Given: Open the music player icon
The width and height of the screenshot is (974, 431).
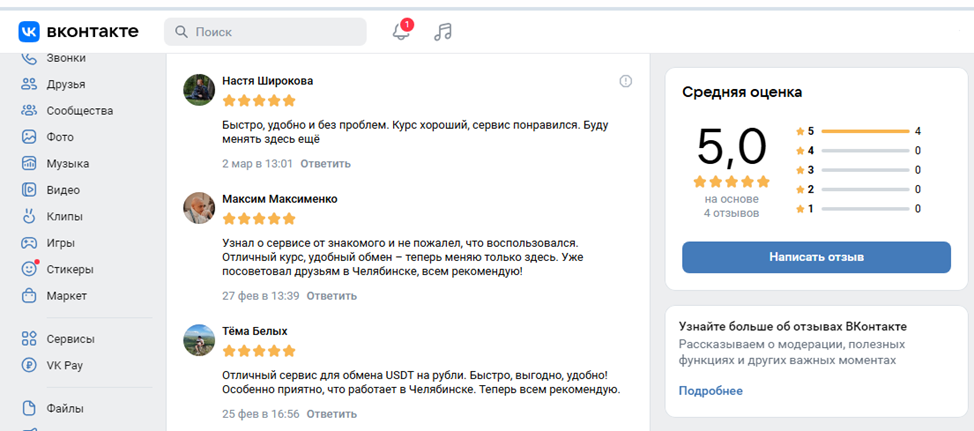Looking at the screenshot, I should 443,32.
